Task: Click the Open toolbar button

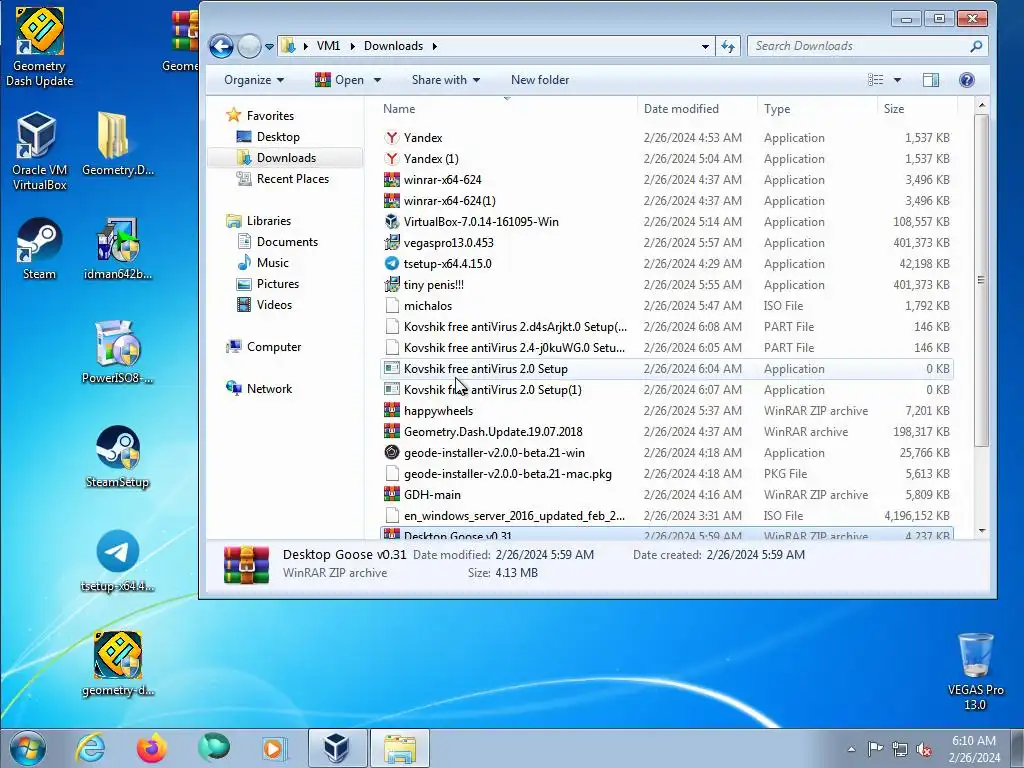Action: (x=340, y=80)
